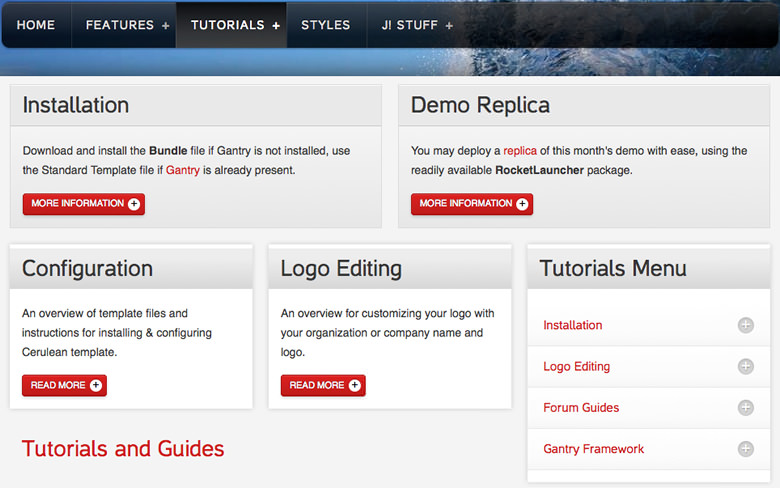Screen dimensions: 780x488
Task: Expand the Features menu plus indicator
Action: coord(166,25)
